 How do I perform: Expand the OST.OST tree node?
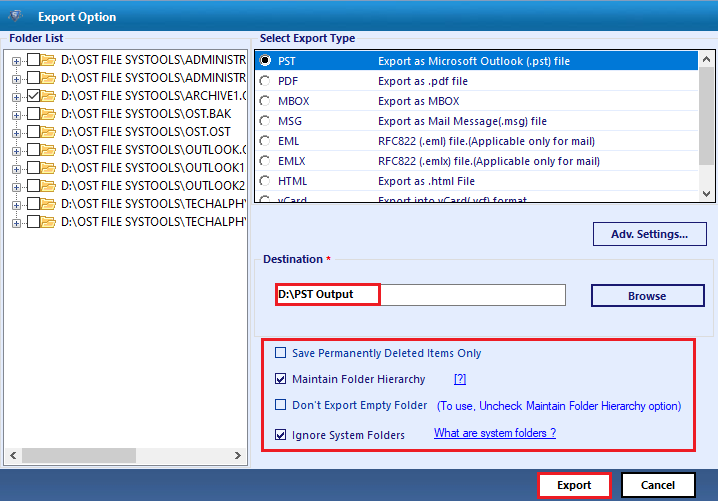click(x=17, y=132)
